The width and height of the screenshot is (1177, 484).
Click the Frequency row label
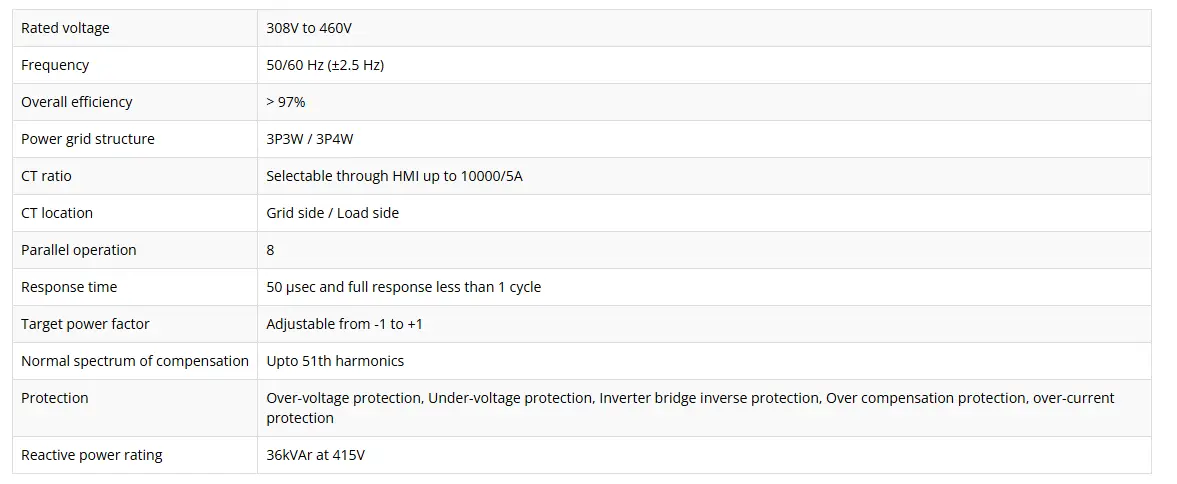55,65
